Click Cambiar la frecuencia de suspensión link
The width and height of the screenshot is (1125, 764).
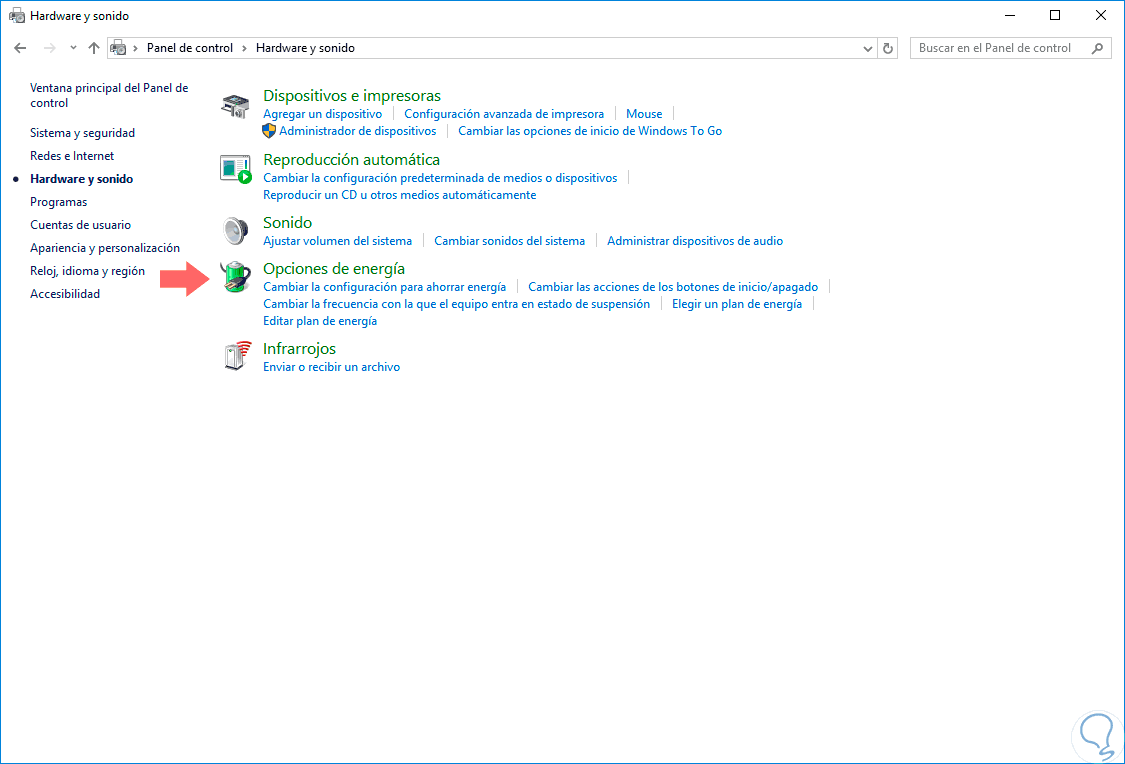coord(456,304)
